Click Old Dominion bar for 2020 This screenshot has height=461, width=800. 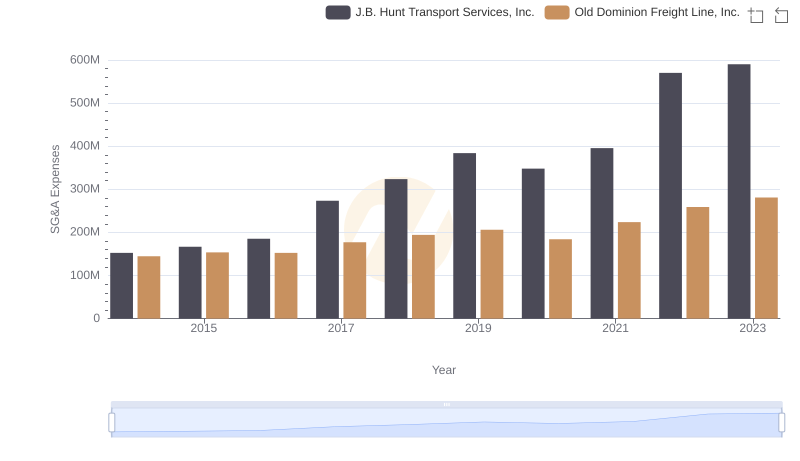[x=560, y=279]
